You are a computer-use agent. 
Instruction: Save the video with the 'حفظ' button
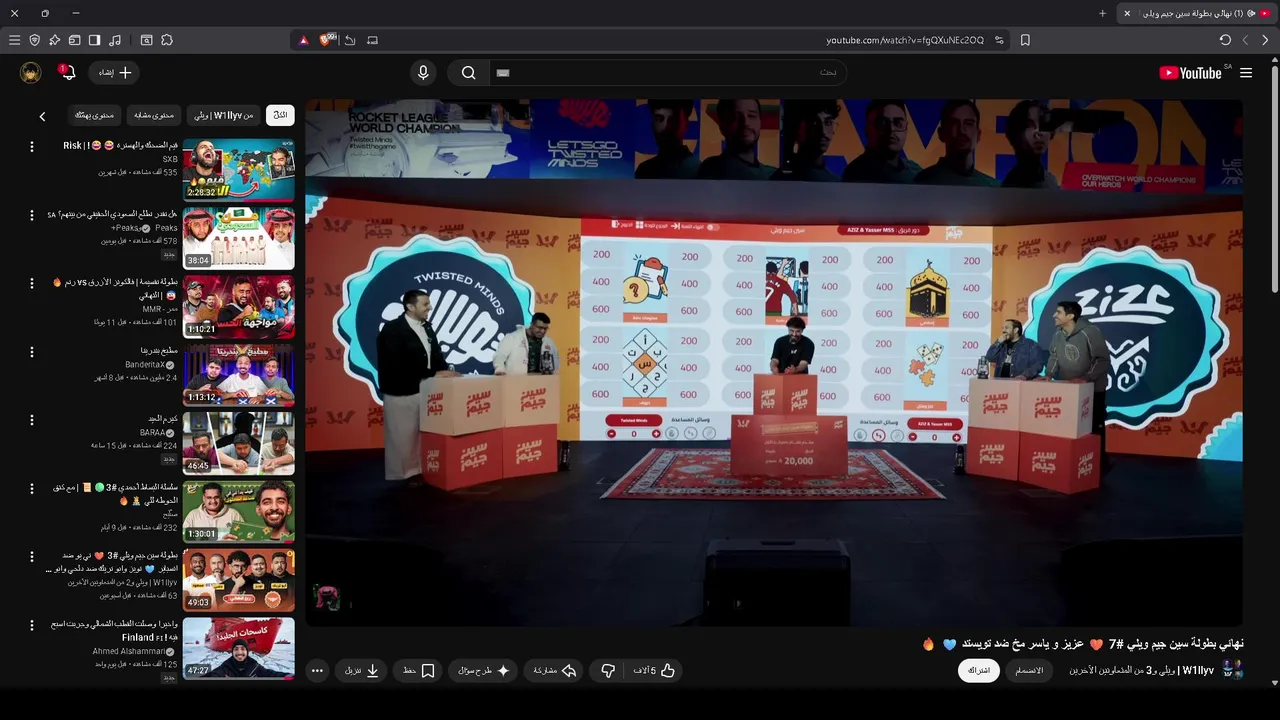coord(418,670)
